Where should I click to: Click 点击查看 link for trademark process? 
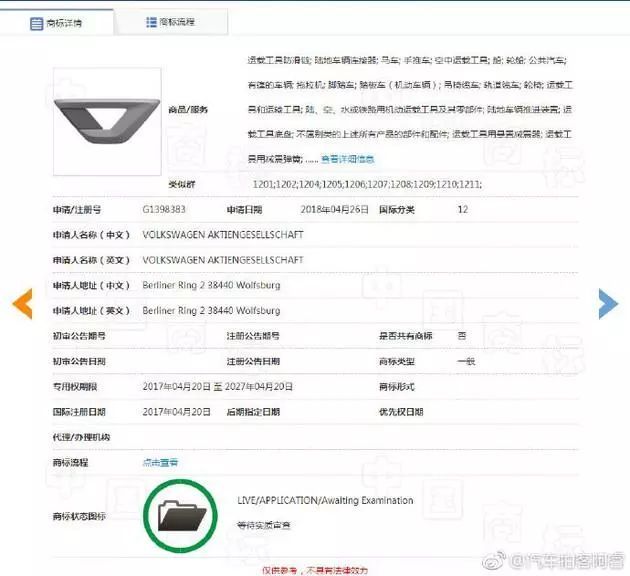pos(160,462)
